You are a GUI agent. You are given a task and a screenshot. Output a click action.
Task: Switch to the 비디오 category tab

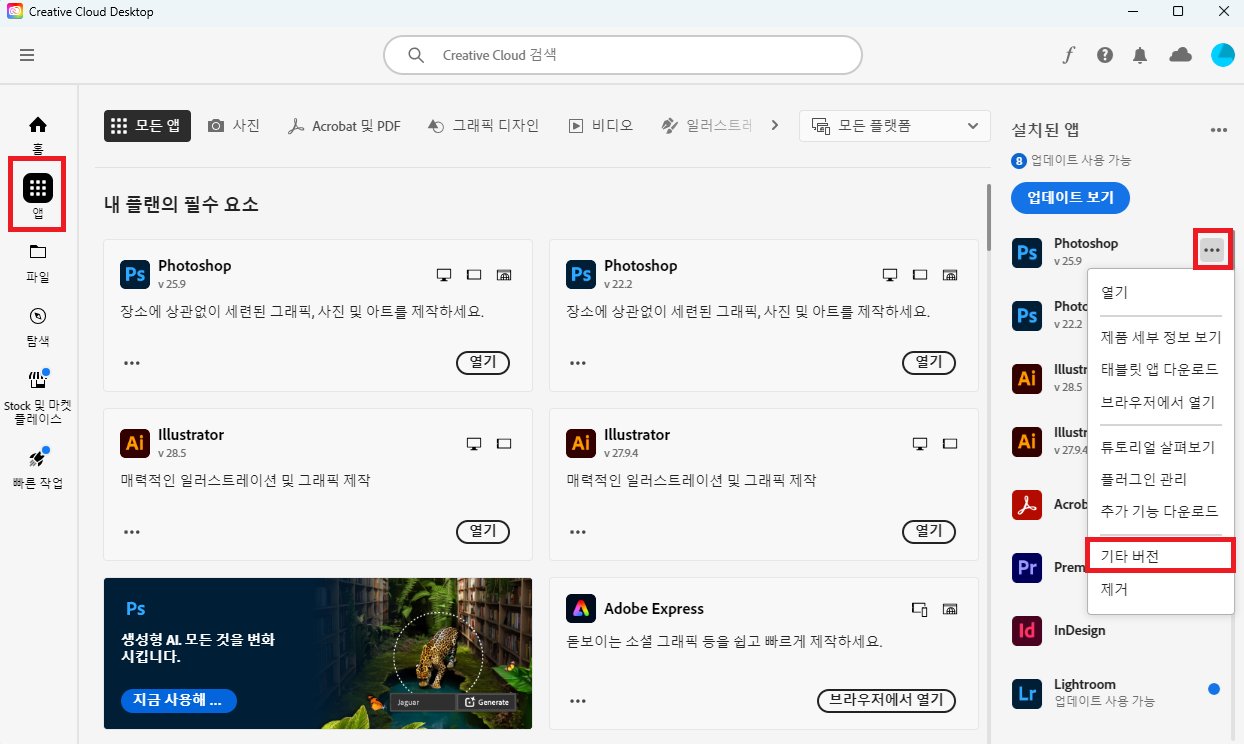pyautogui.click(x=600, y=126)
